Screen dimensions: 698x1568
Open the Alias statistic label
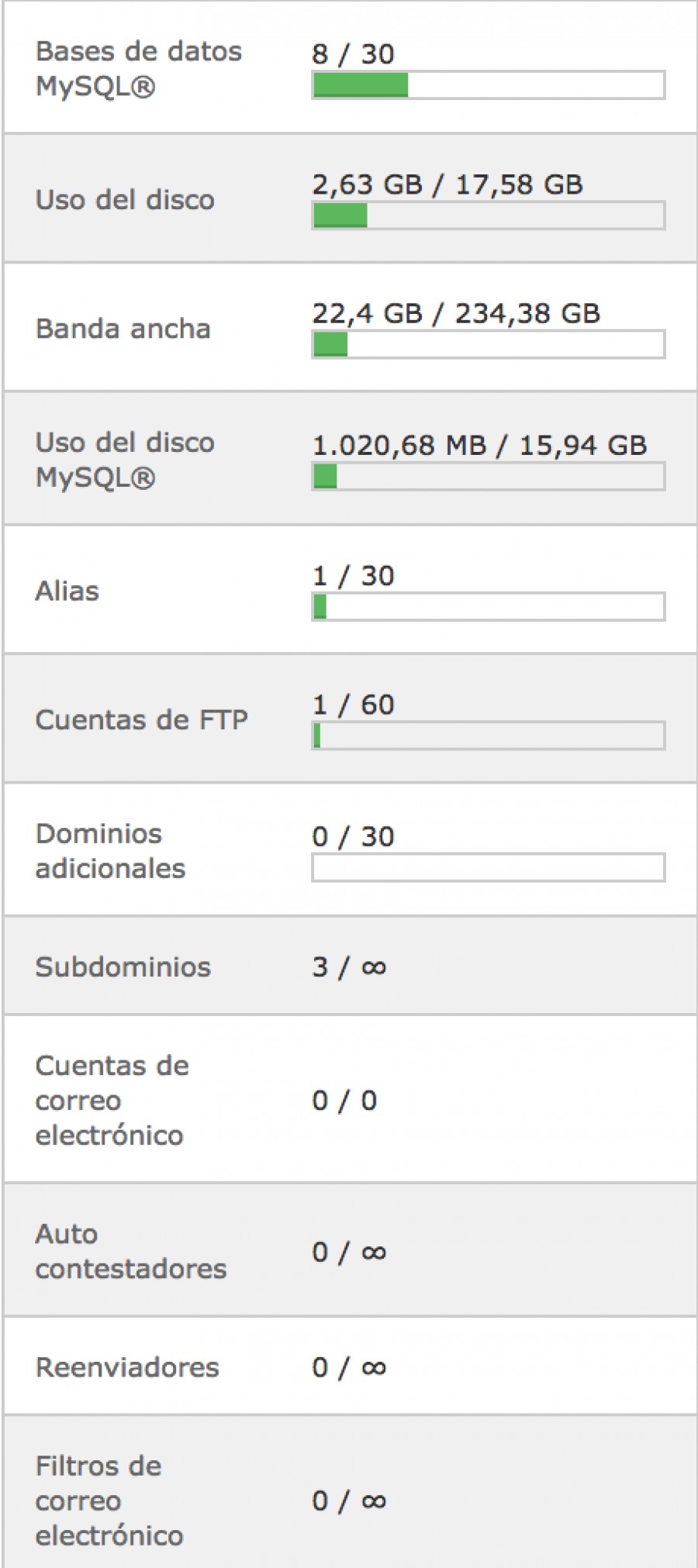click(x=67, y=591)
